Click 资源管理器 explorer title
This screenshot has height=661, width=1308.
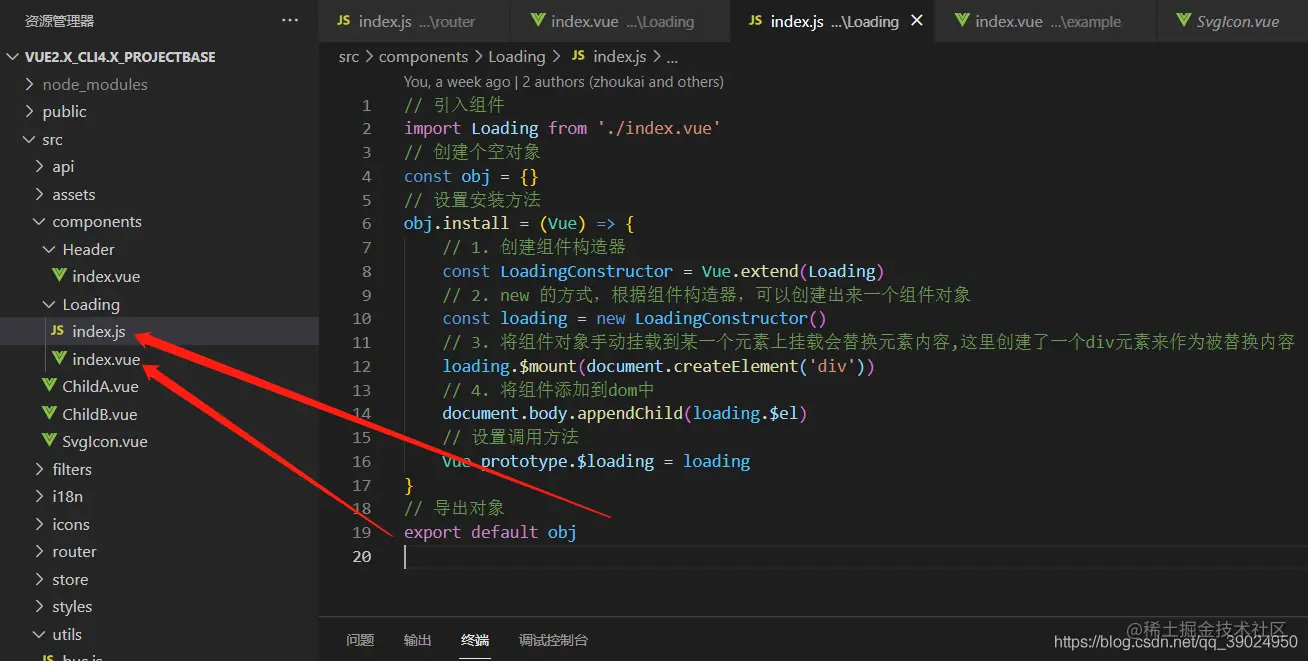[x=60, y=20]
